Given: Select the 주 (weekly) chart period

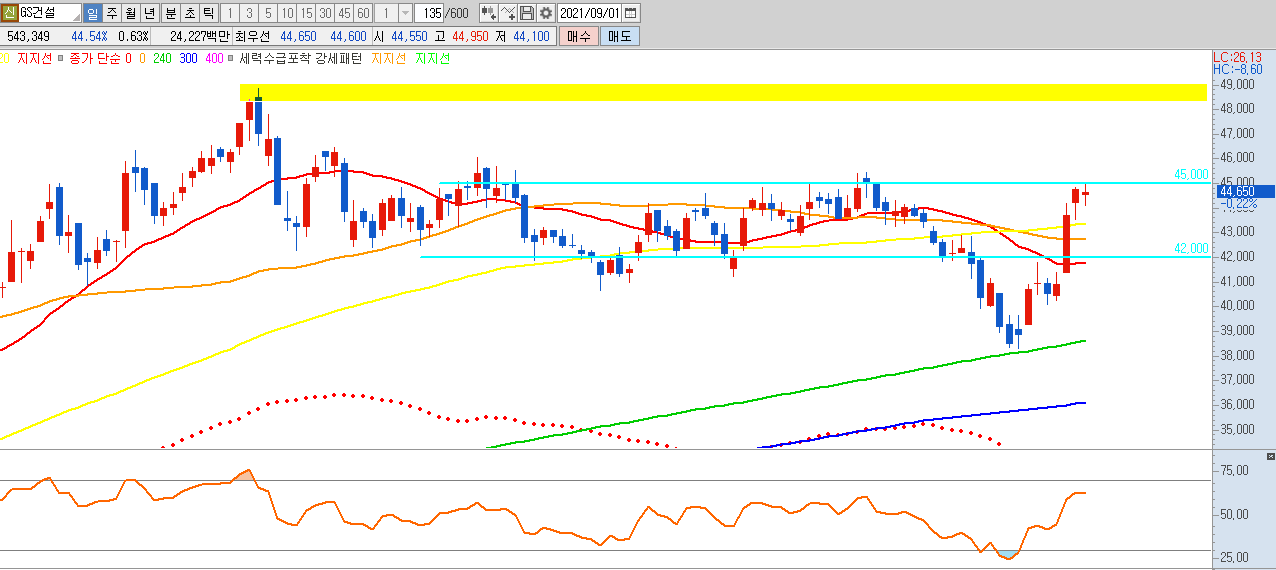Looking at the screenshot, I should (111, 13).
